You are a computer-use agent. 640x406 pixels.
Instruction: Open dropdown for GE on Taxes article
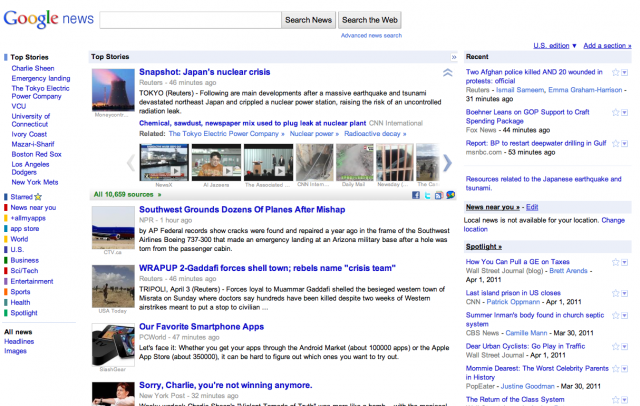click(x=624, y=262)
